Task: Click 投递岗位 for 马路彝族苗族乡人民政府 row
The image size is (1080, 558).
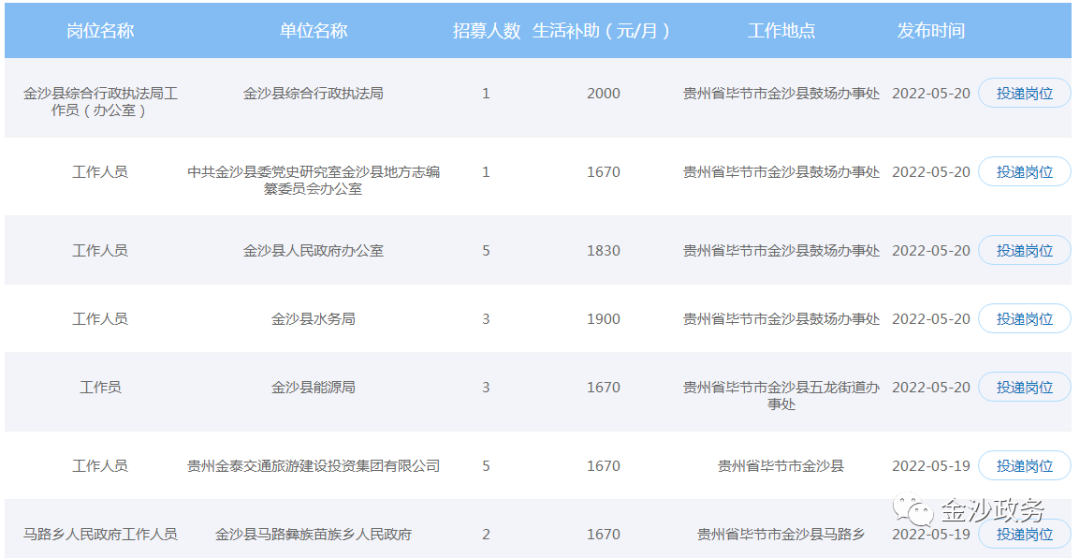Action: pyautogui.click(x=1024, y=534)
